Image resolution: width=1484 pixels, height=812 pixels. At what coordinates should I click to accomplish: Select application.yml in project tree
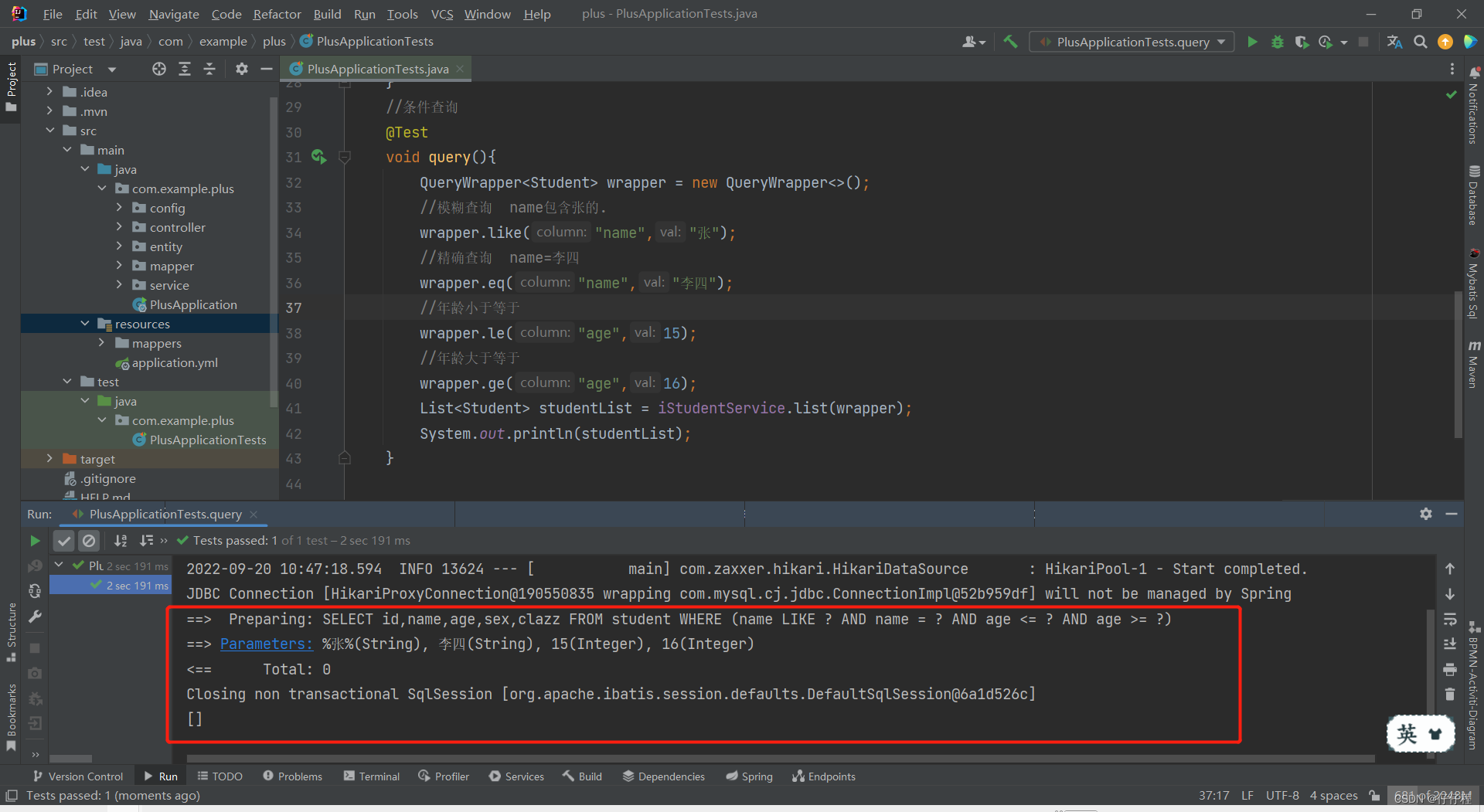point(175,362)
